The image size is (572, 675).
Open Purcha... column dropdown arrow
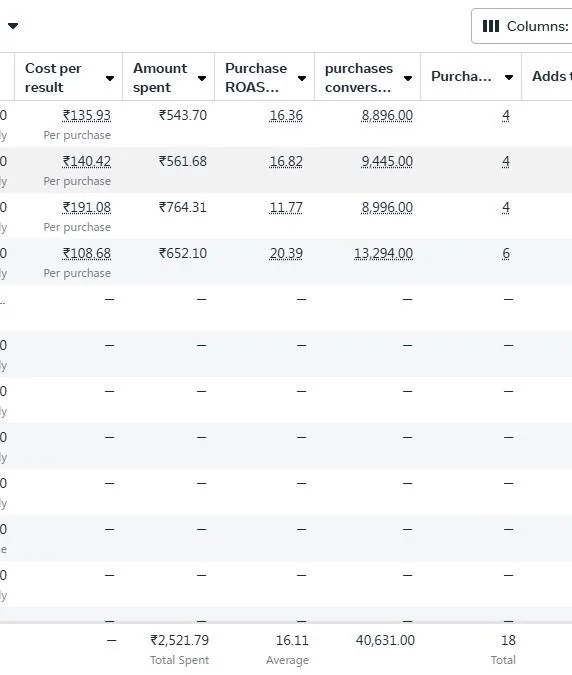coord(509,77)
